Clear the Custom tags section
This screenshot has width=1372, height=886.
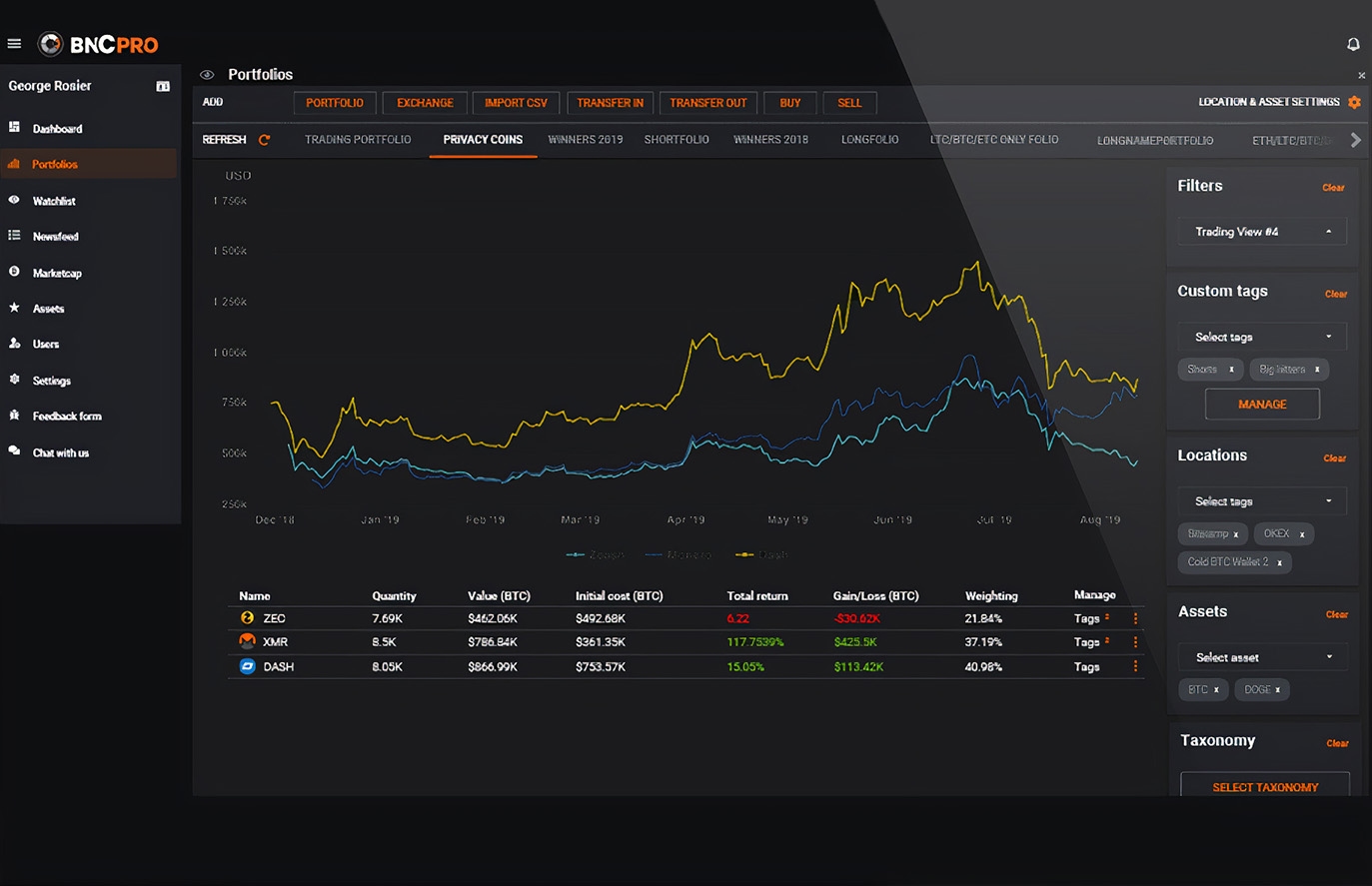(x=1336, y=294)
